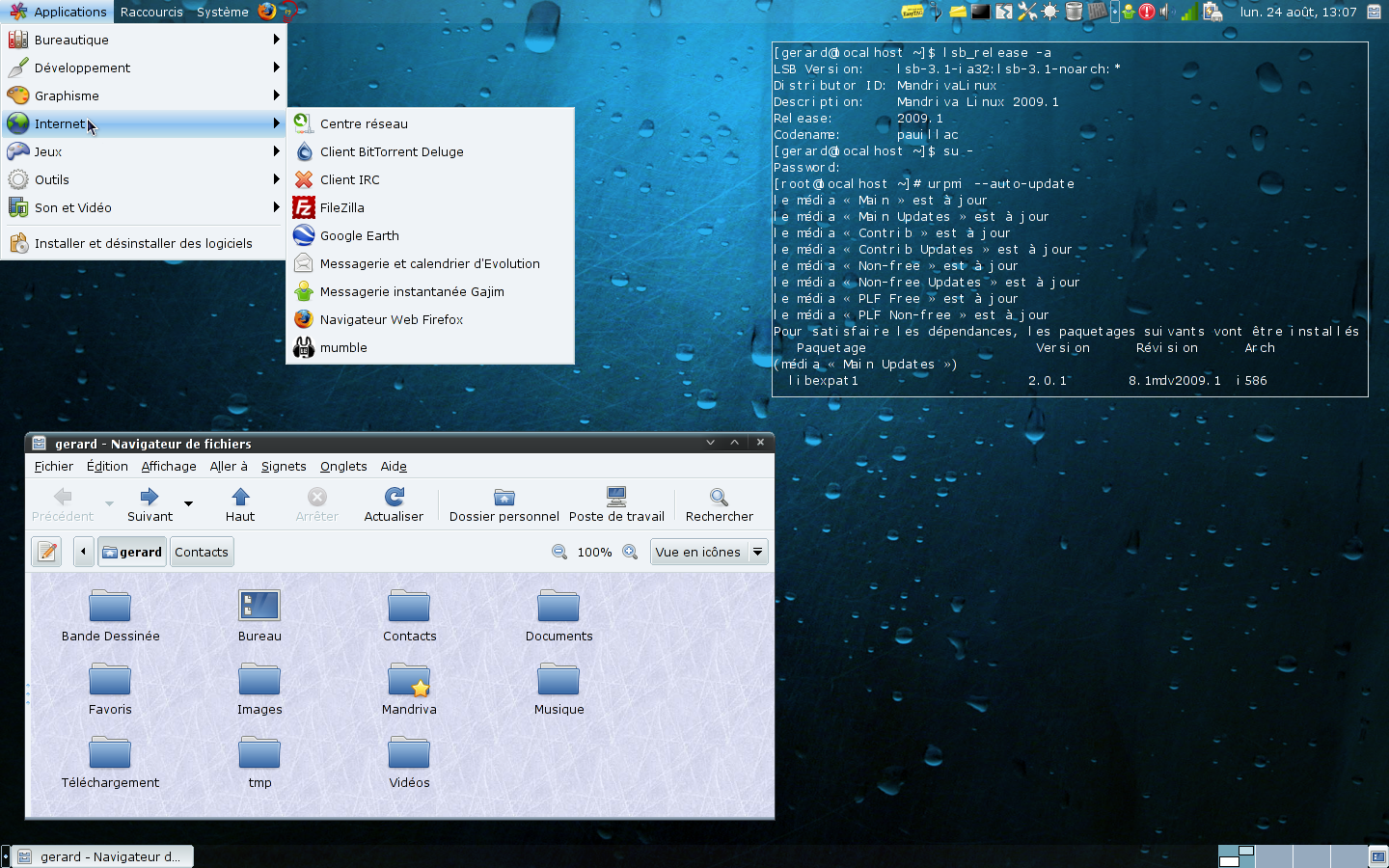Image resolution: width=1389 pixels, height=868 pixels.
Task: Click the Poste de travail icon
Action: coord(616,497)
